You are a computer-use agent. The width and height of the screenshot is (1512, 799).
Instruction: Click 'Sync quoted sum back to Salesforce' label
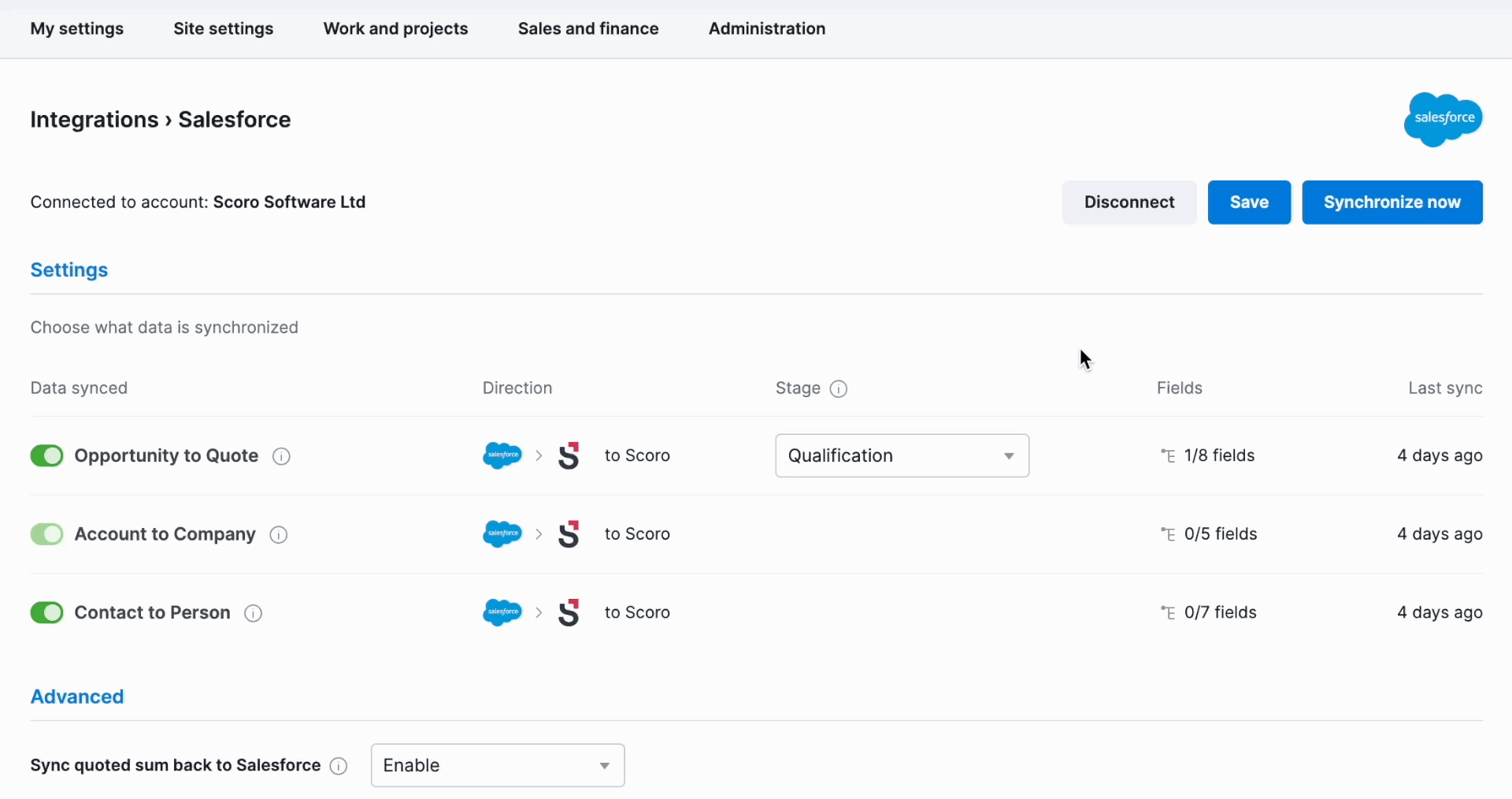pos(175,765)
